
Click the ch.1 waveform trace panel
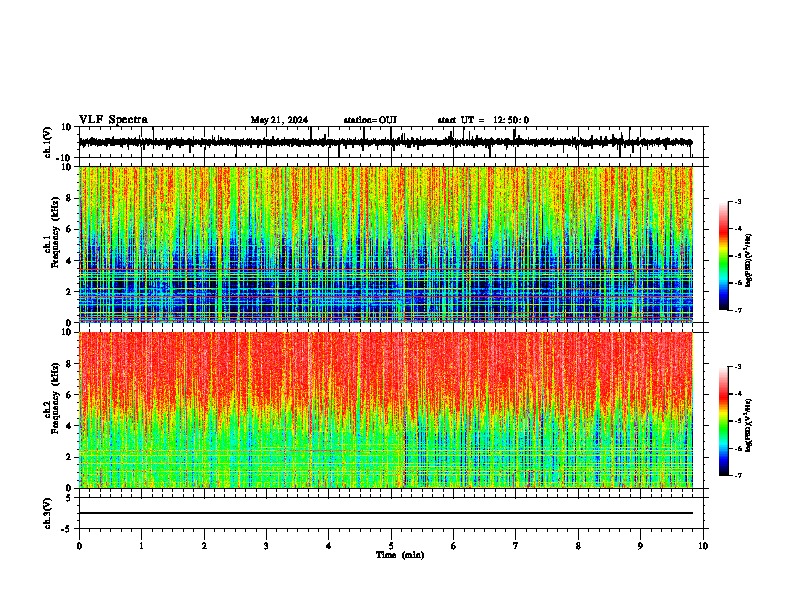click(393, 142)
